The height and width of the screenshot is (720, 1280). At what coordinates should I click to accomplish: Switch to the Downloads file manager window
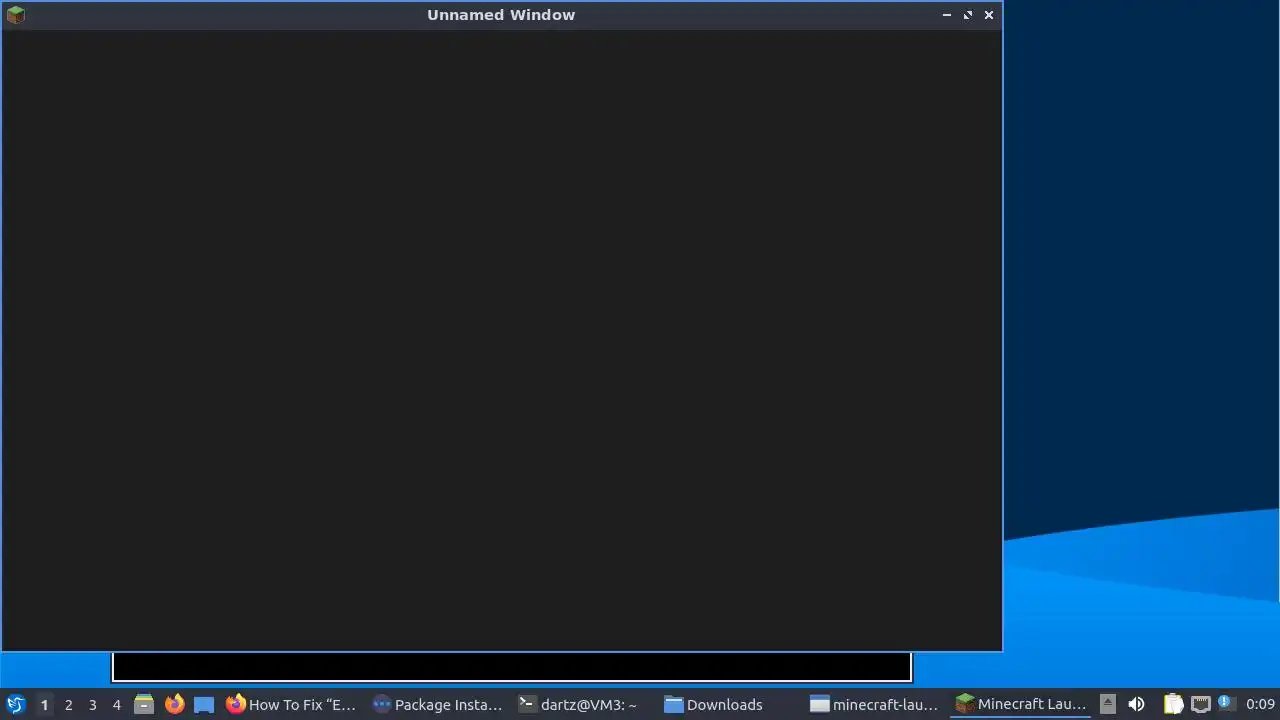(730, 705)
